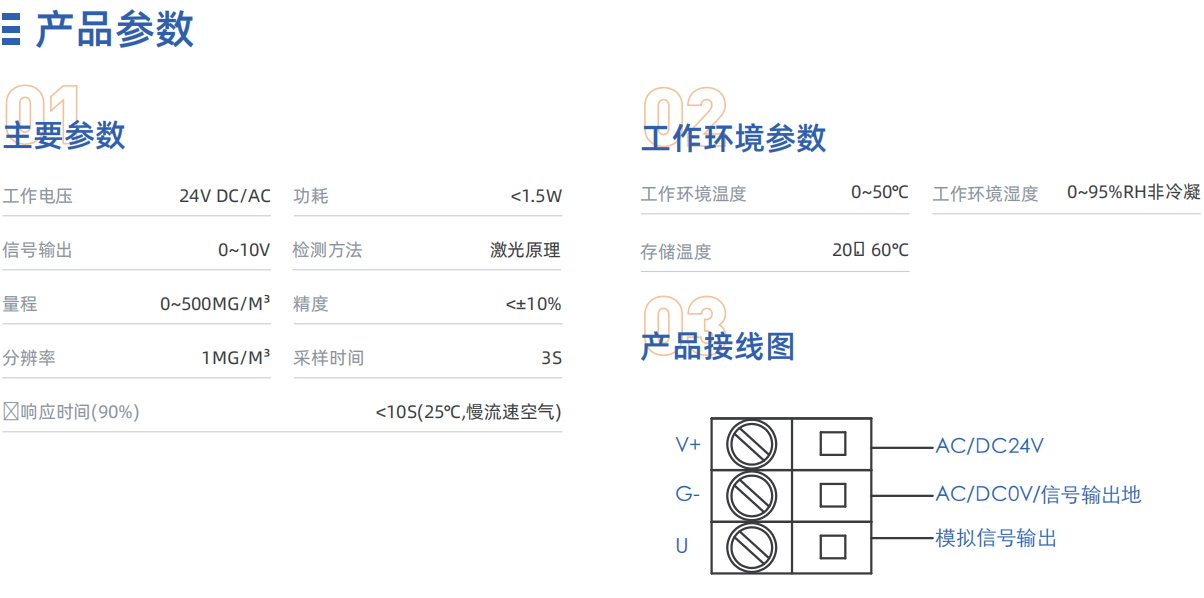Click the square port beside V+ screw
1204x598 pixels.
pyautogui.click(x=833, y=443)
